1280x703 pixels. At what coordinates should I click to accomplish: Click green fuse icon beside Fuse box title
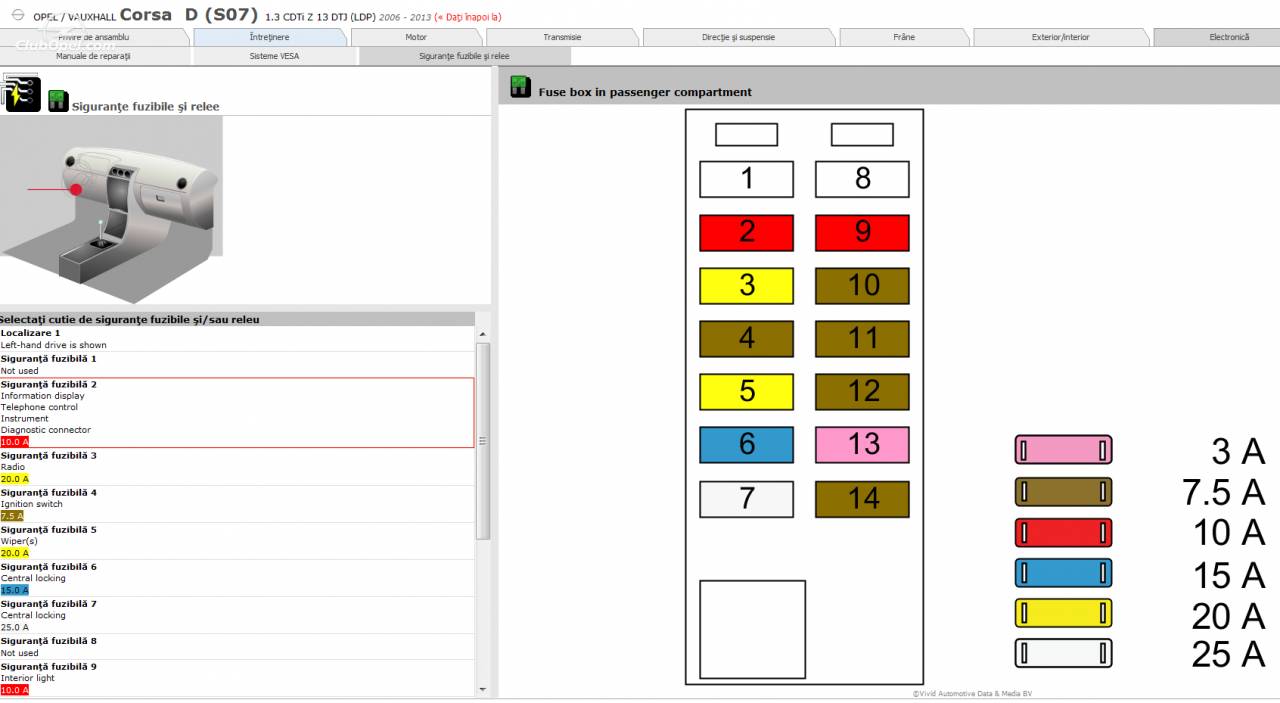tap(521, 86)
